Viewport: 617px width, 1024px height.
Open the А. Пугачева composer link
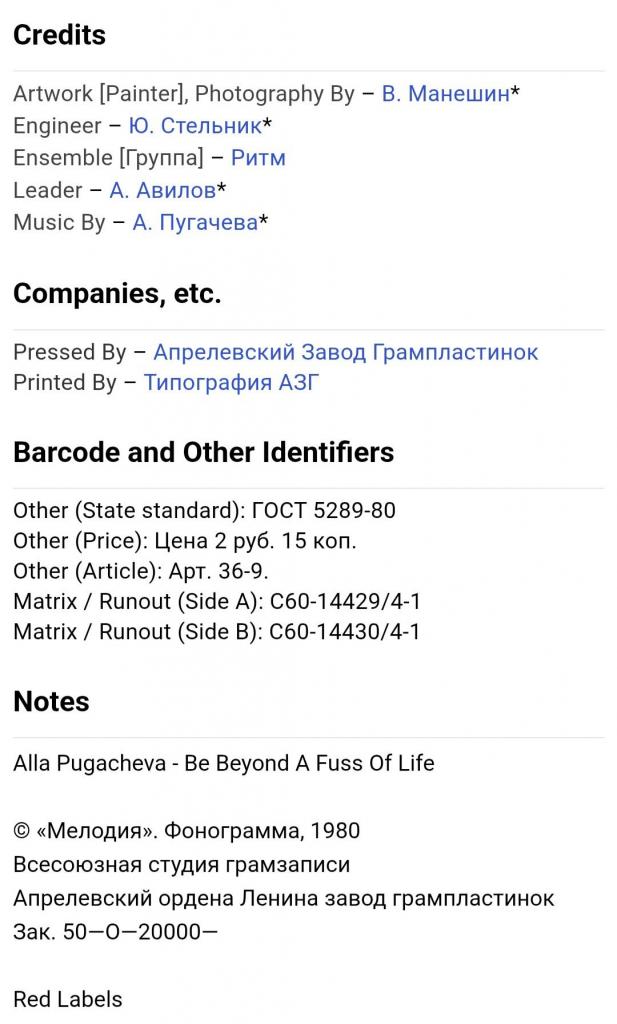click(x=195, y=222)
